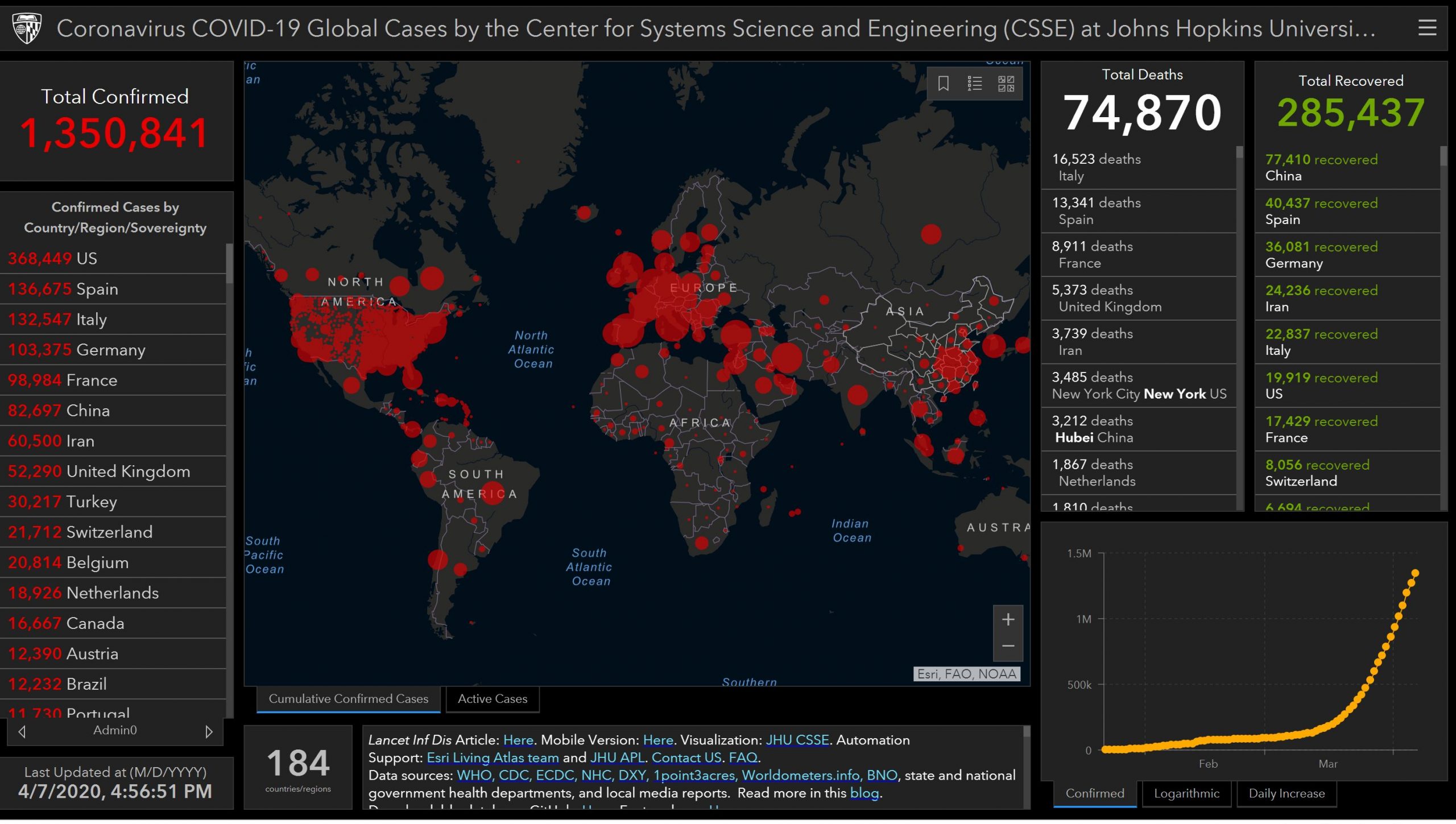Zoom out on the map
1456x824 pixels.
(x=1008, y=646)
